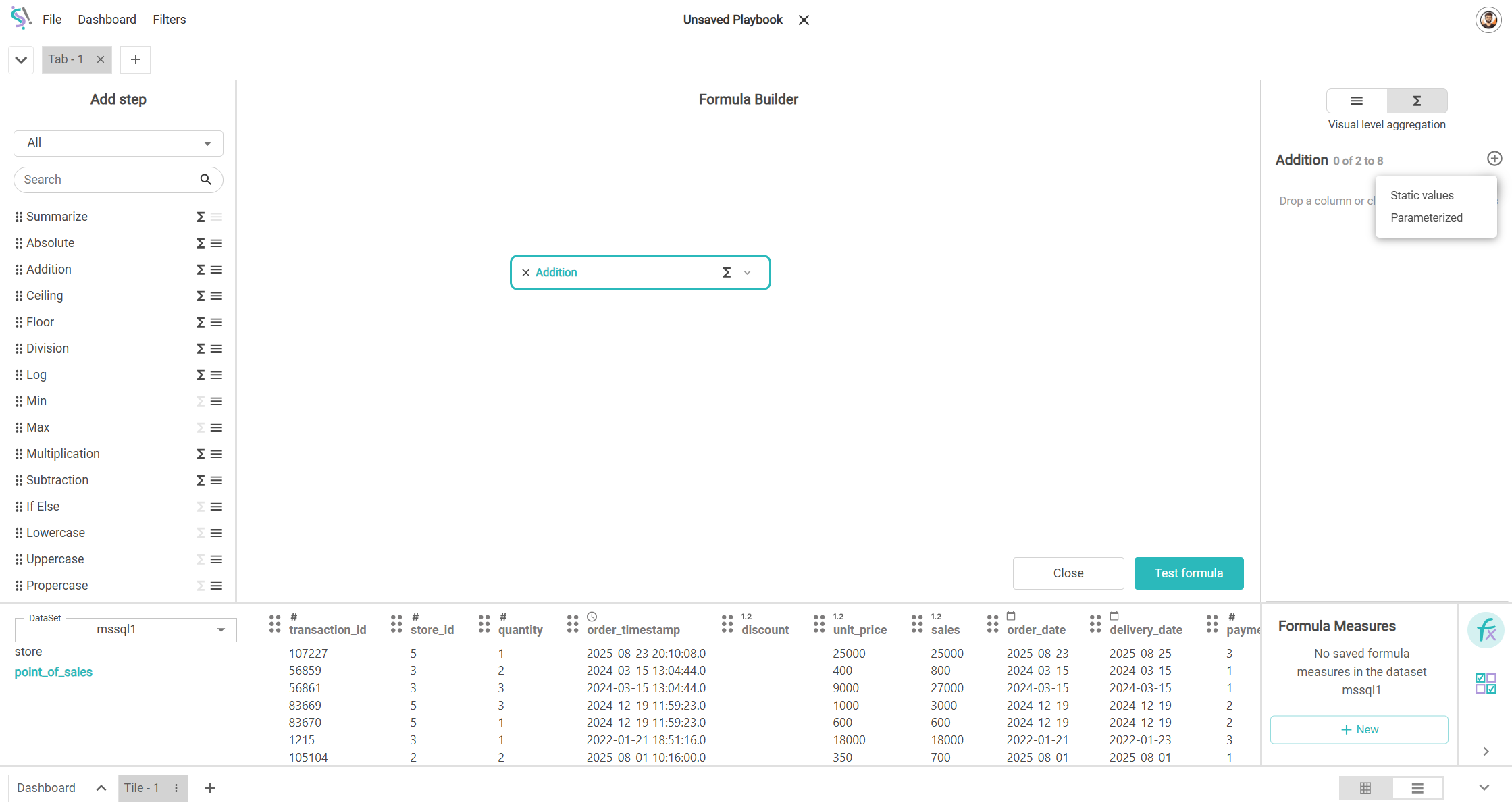Close Tab - 1 with its X
Image resolution: width=1512 pixels, height=805 pixels.
[101, 59]
